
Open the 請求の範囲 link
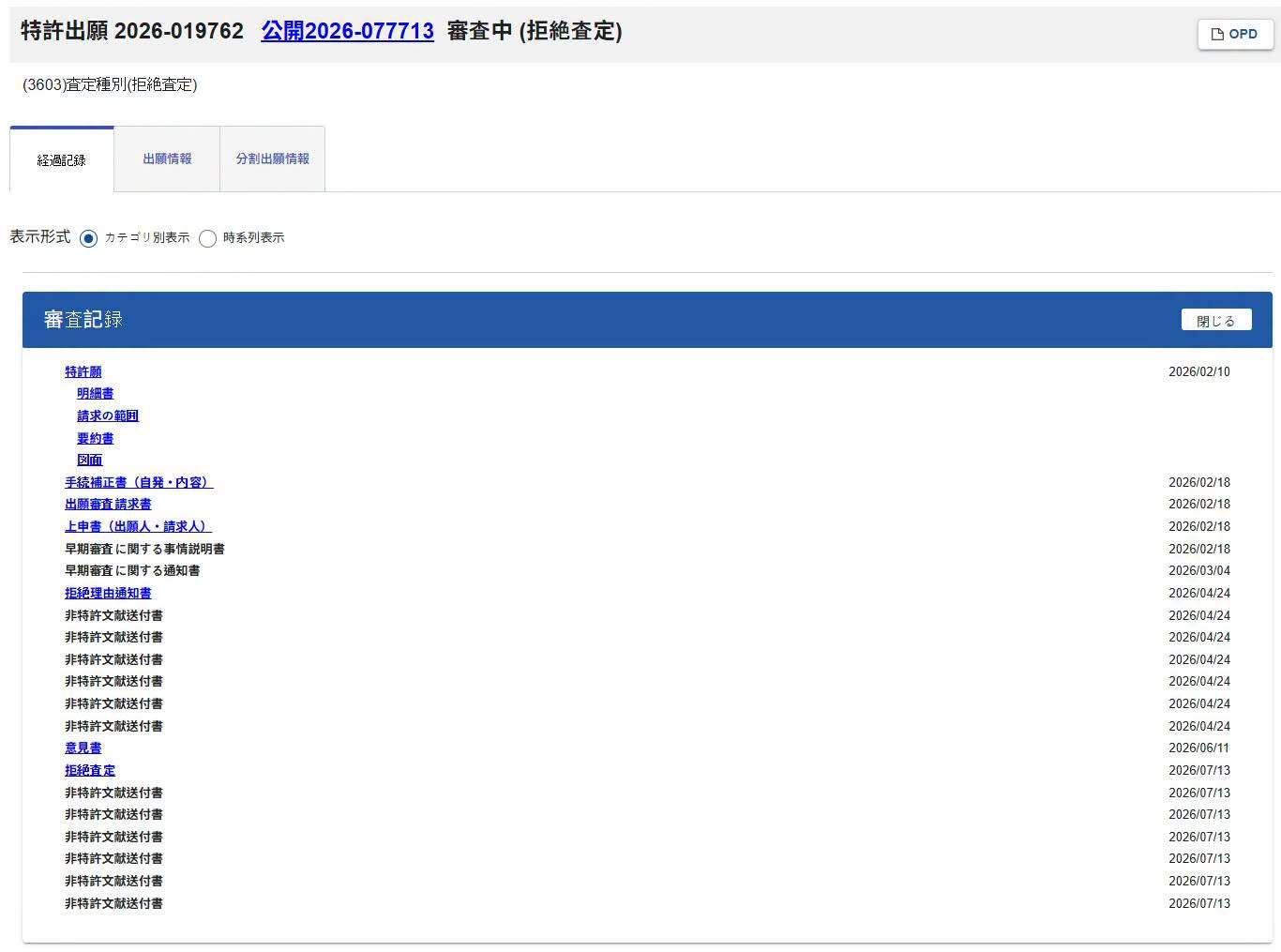[x=108, y=416]
